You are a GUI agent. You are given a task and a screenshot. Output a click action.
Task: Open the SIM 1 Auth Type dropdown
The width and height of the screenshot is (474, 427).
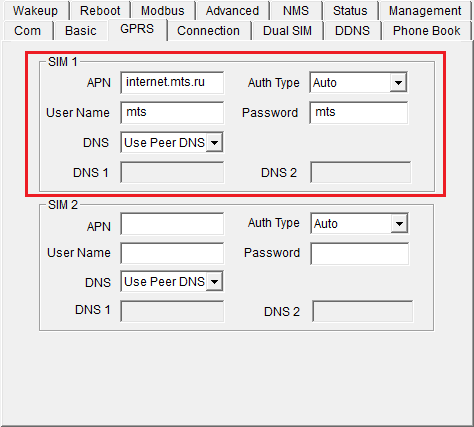pyautogui.click(x=358, y=82)
